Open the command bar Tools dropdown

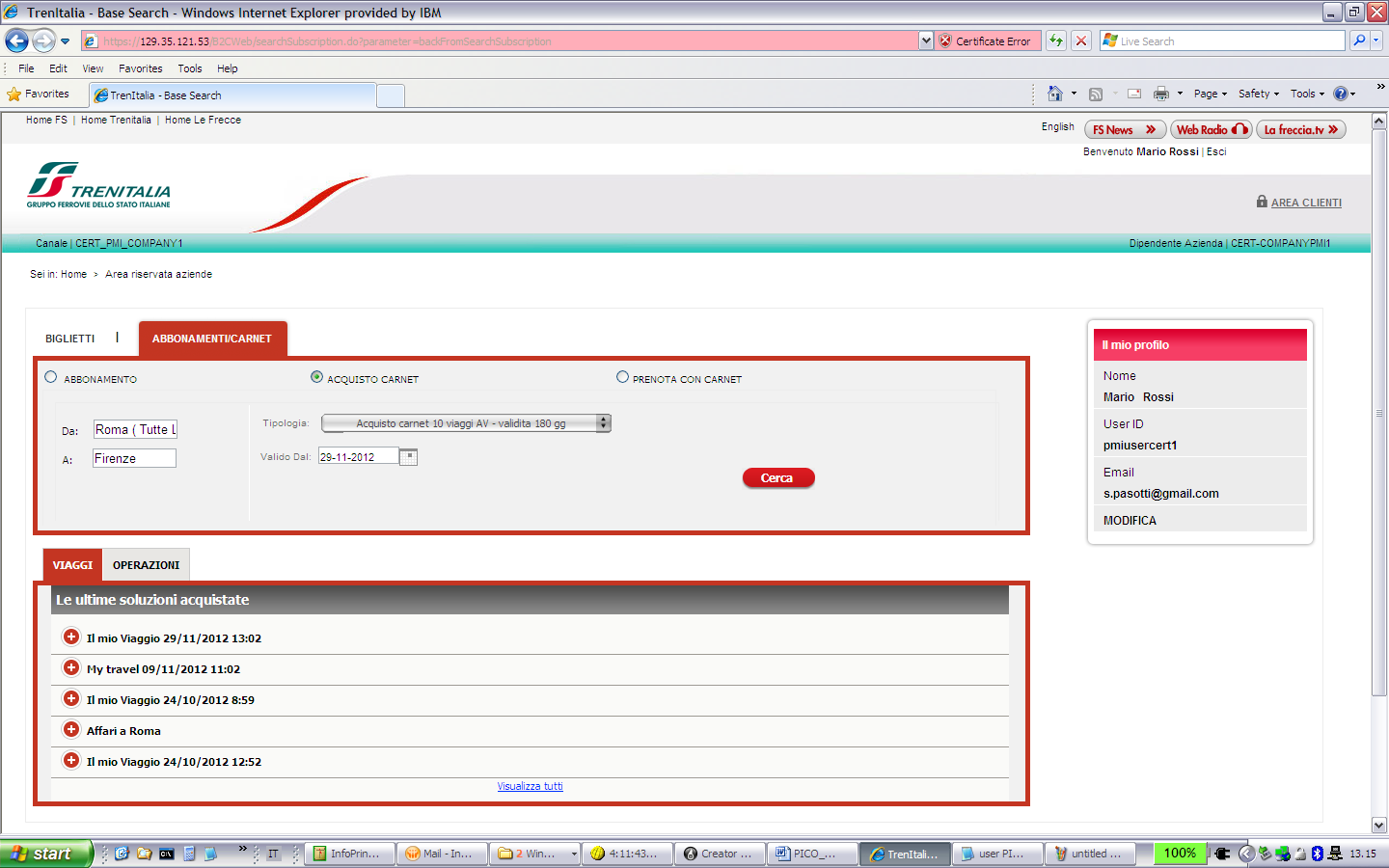coord(1308,94)
